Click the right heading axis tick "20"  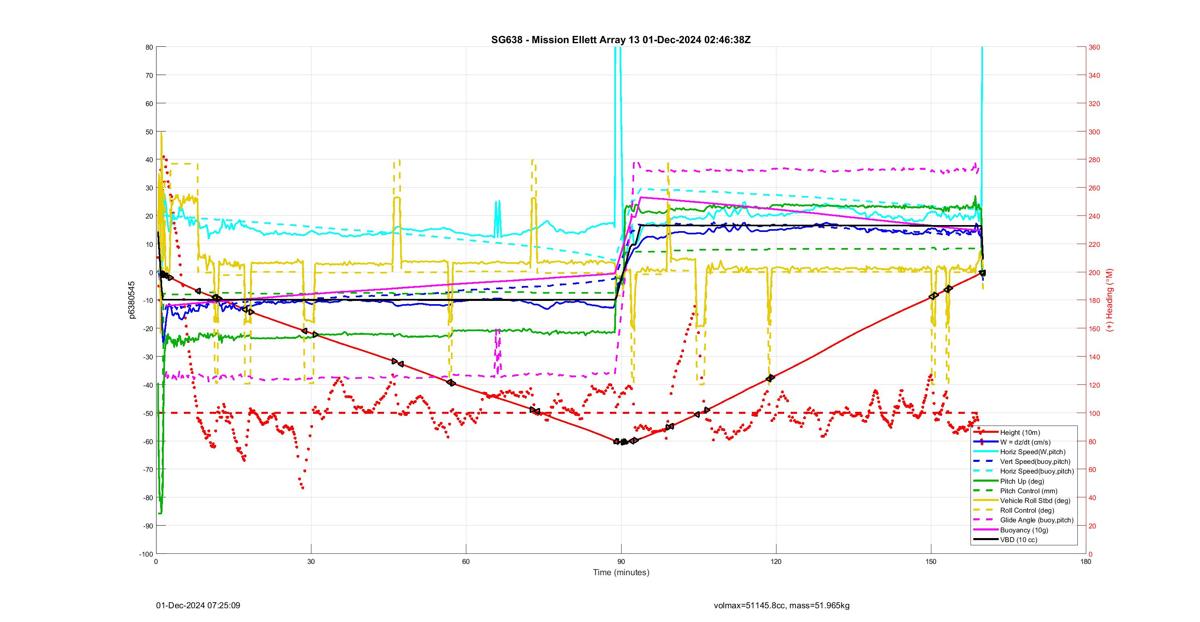pyautogui.click(x=1094, y=525)
